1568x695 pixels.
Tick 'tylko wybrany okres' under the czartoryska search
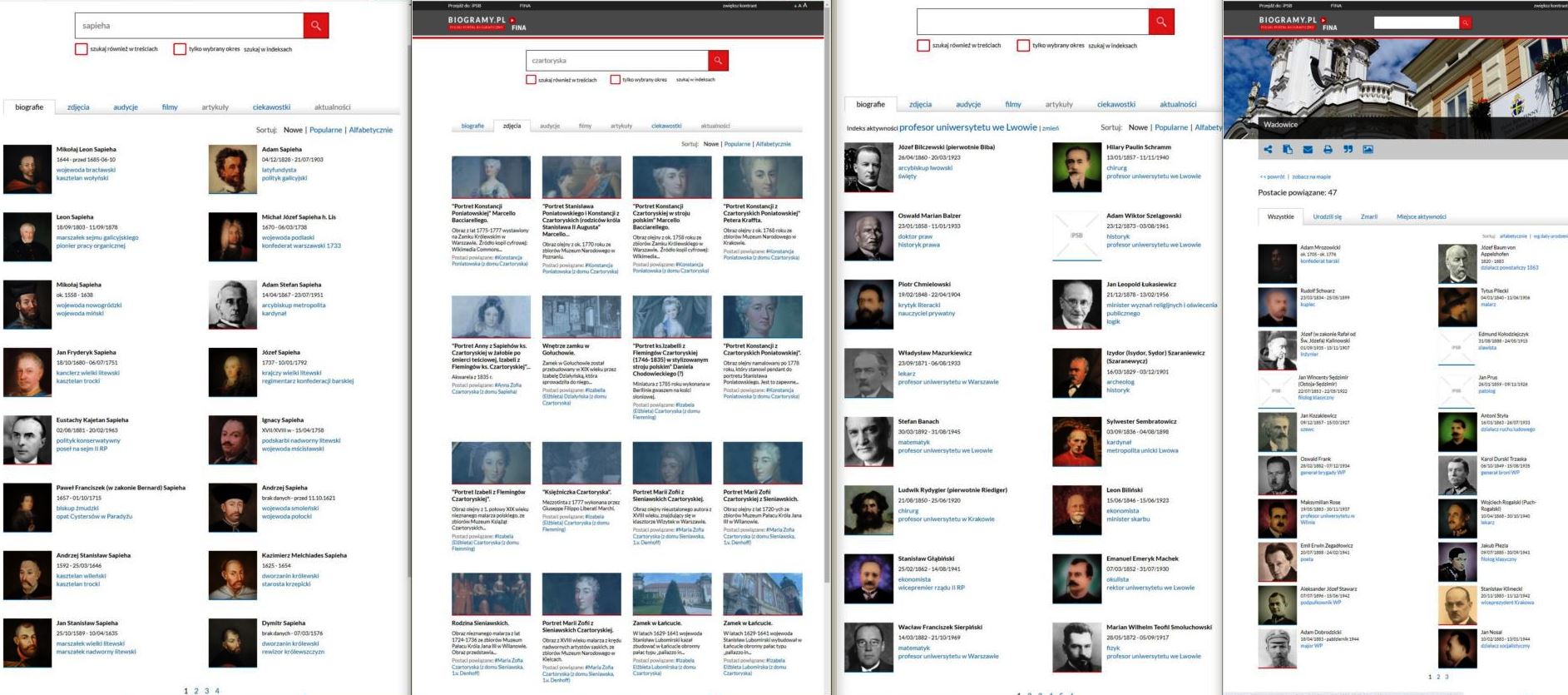point(615,80)
